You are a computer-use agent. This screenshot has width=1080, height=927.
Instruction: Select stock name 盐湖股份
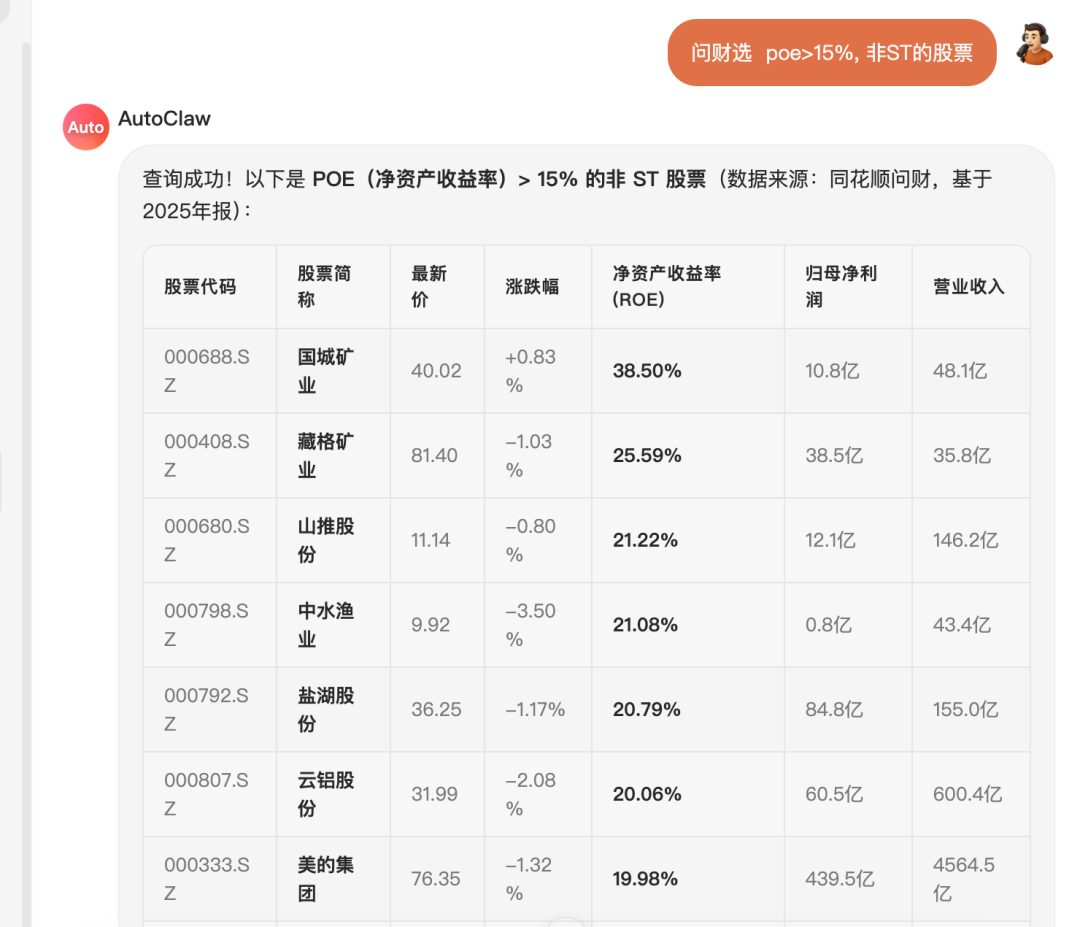(326, 710)
